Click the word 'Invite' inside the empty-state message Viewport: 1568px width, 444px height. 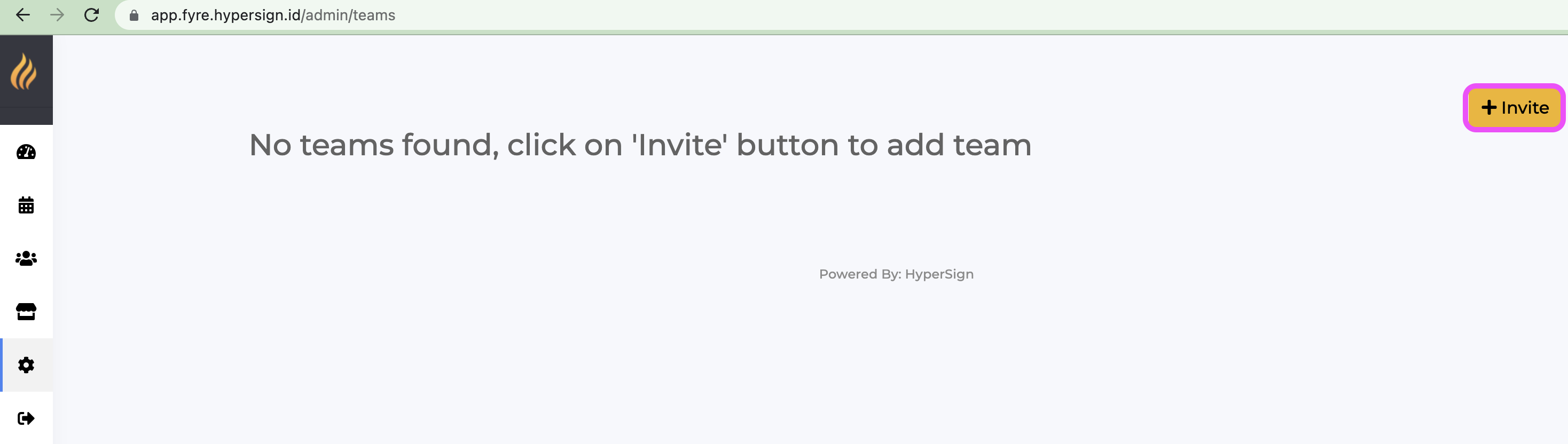coord(679,145)
